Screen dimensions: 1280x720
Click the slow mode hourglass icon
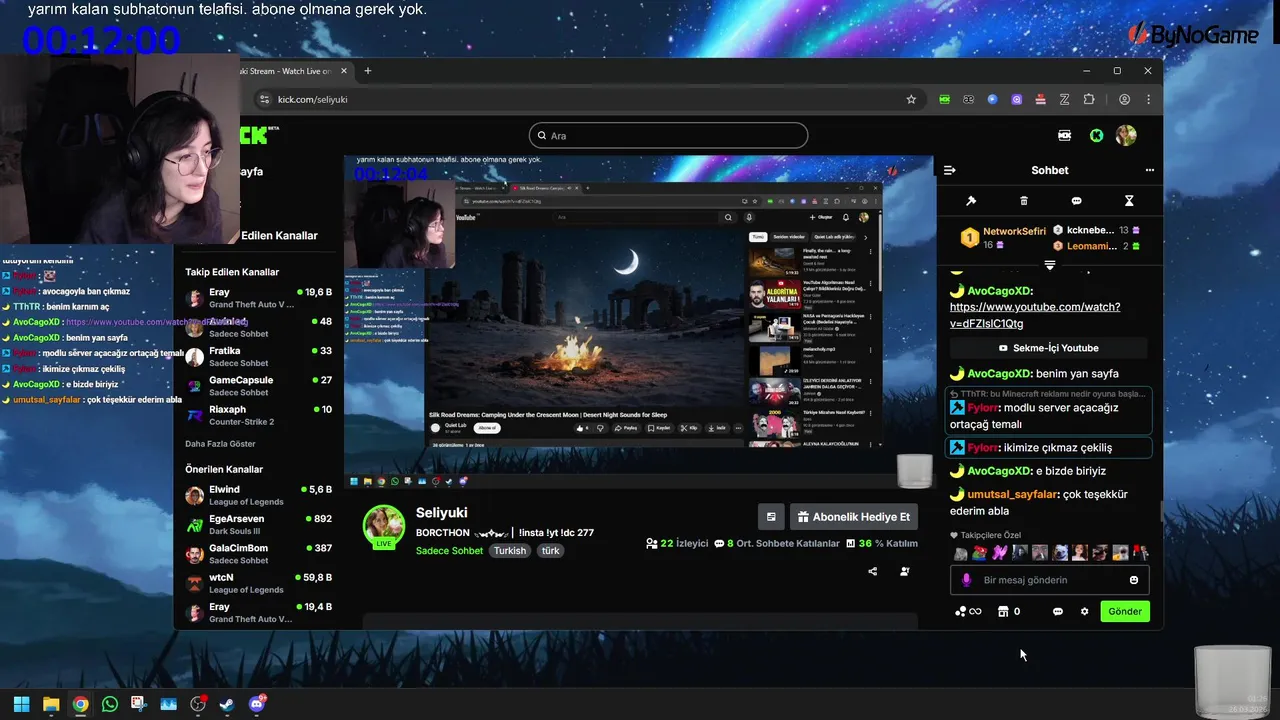1129,201
